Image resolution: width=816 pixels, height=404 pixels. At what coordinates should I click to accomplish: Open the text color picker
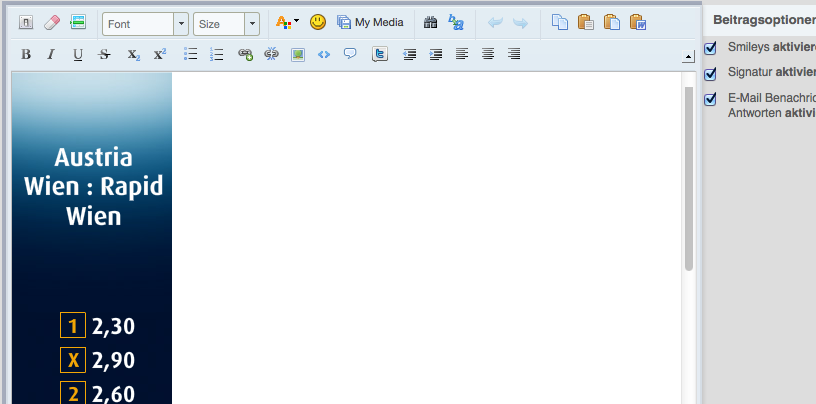(287, 22)
